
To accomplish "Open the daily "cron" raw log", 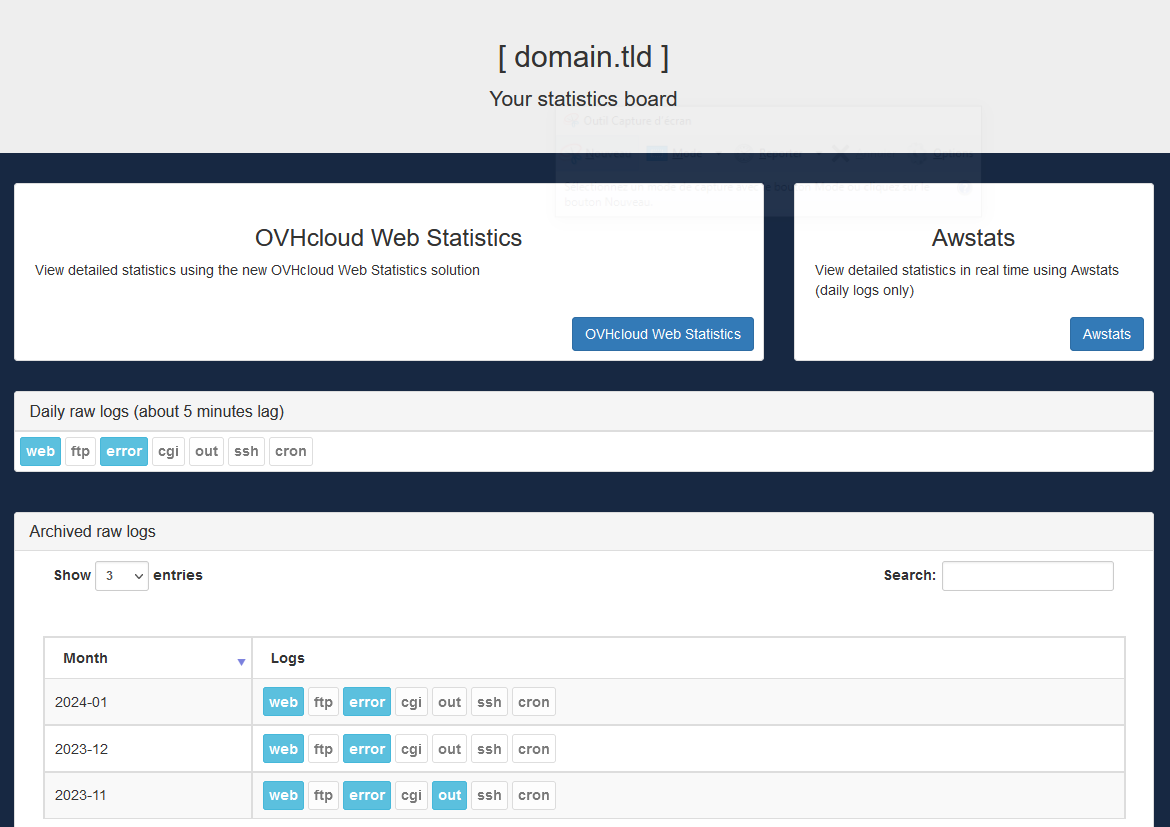I will pyautogui.click(x=290, y=451).
